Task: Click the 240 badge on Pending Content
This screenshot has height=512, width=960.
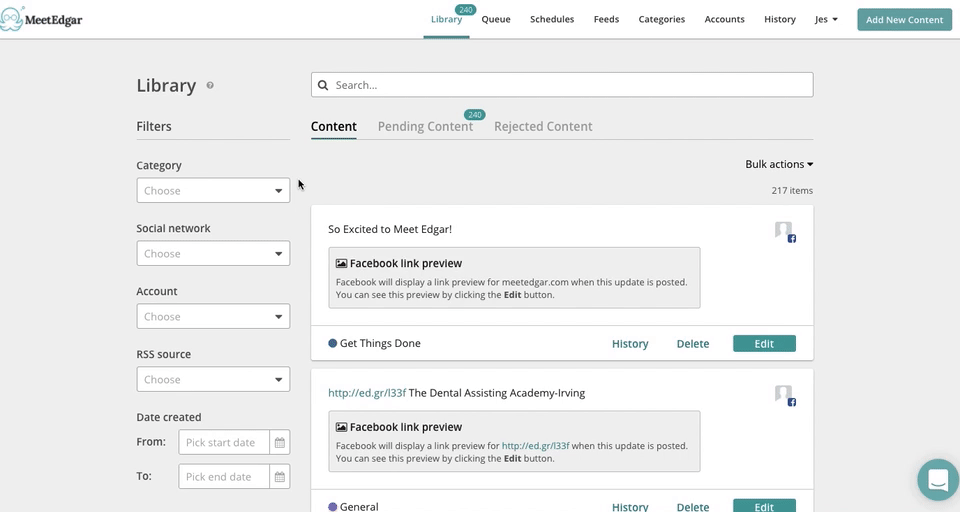Action: tap(474, 115)
